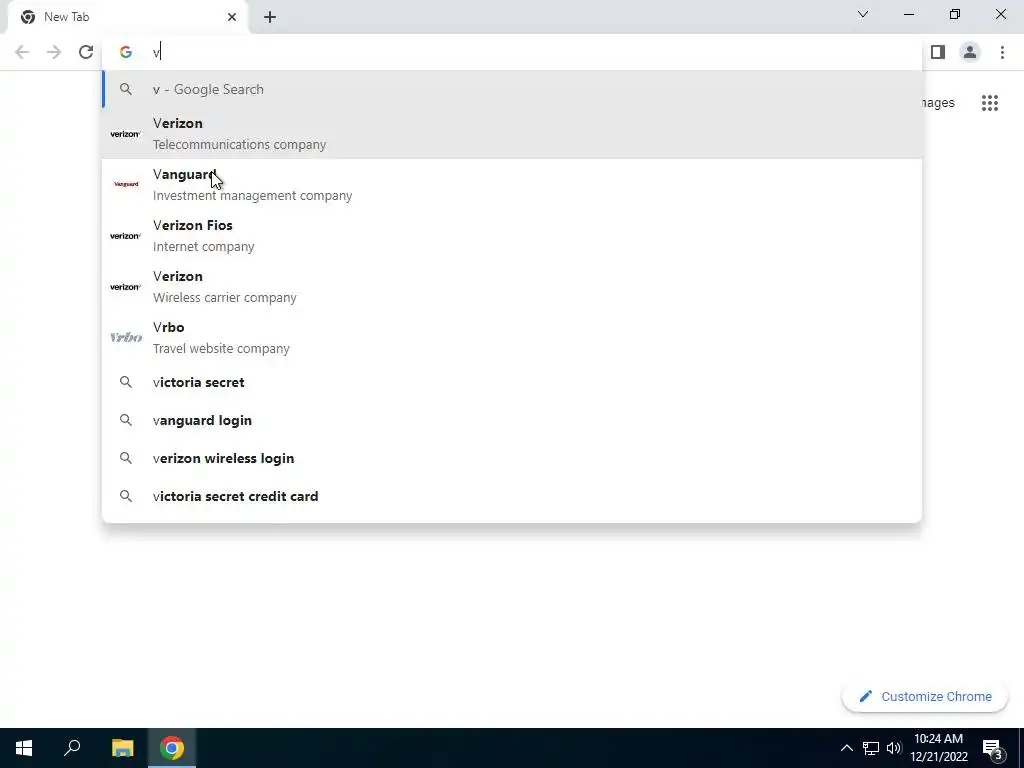This screenshot has height=768, width=1024.
Task: Restore down the Chrome window
Action: tap(955, 14)
